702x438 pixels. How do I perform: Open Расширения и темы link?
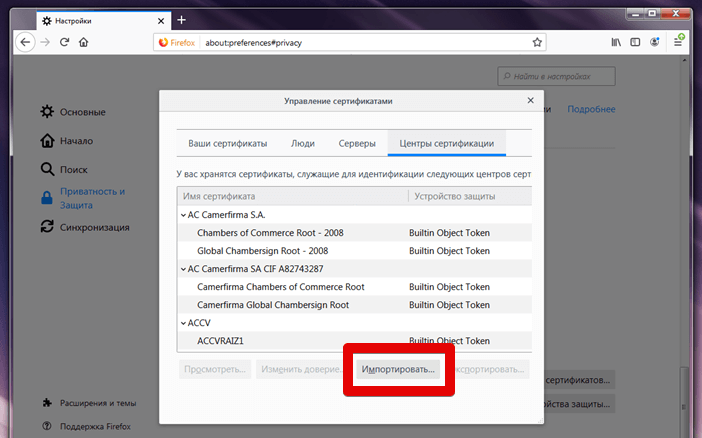coord(89,403)
